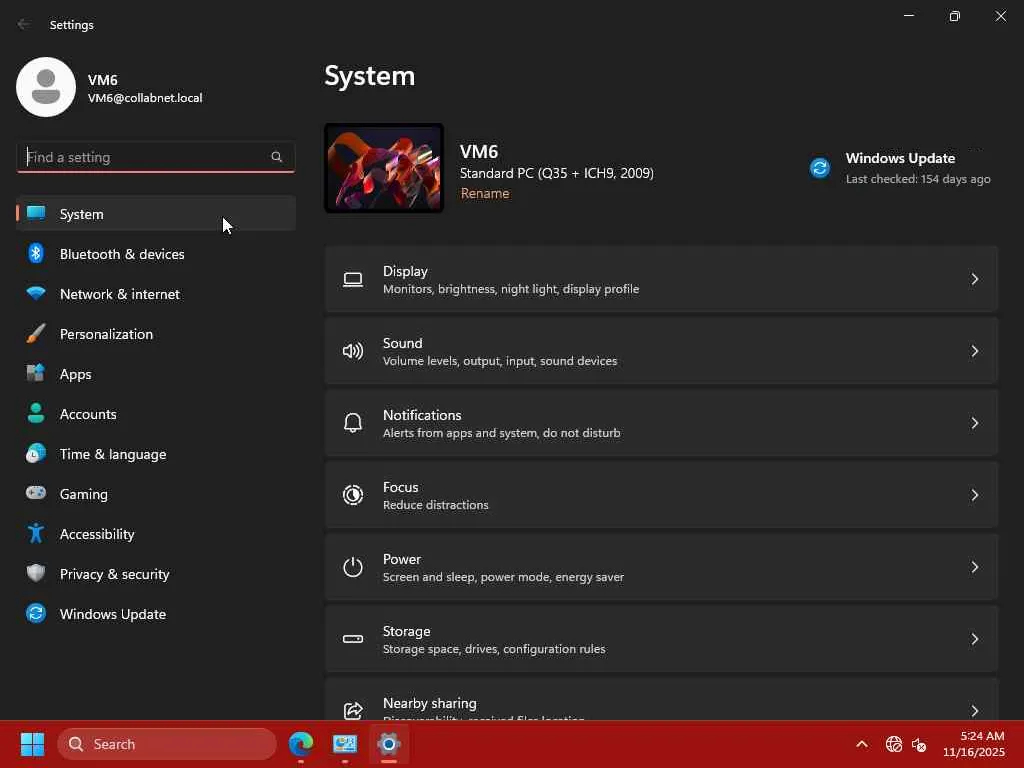Click the Gaming controller icon
Image resolution: width=1024 pixels, height=768 pixels.
pos(36,494)
